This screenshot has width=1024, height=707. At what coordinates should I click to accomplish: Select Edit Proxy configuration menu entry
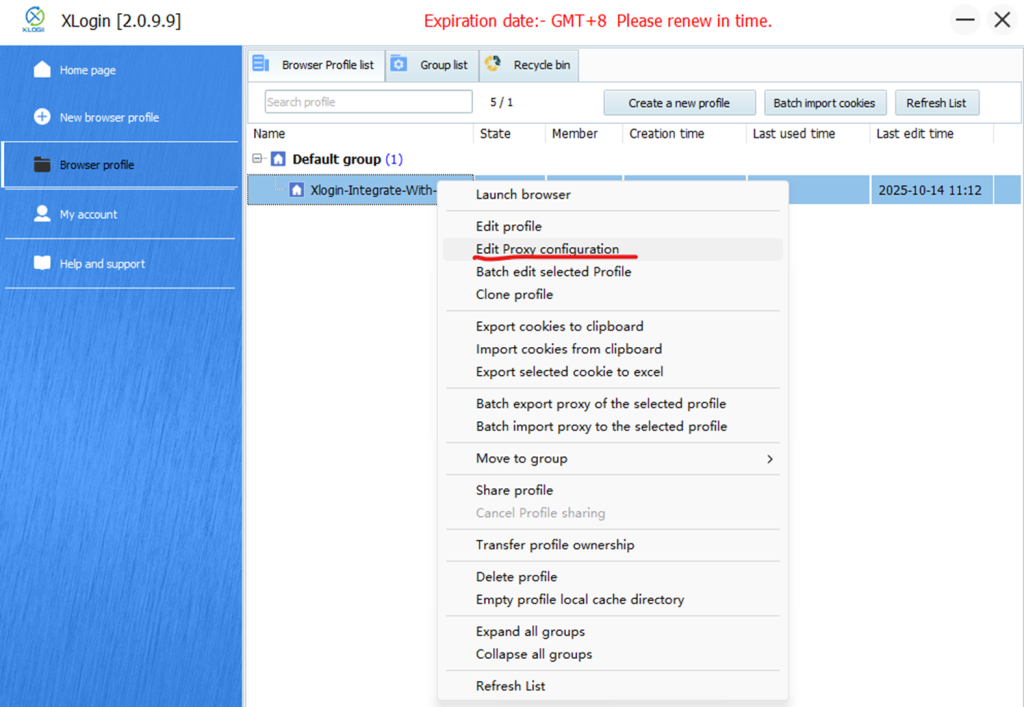click(x=547, y=249)
